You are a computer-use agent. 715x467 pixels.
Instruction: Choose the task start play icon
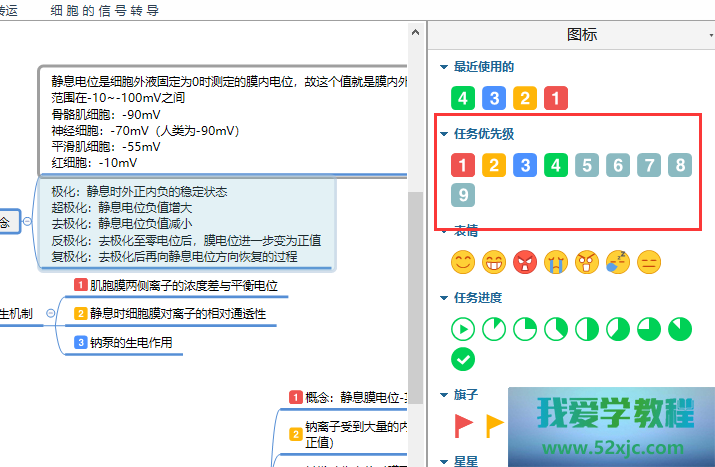[x=462, y=329]
